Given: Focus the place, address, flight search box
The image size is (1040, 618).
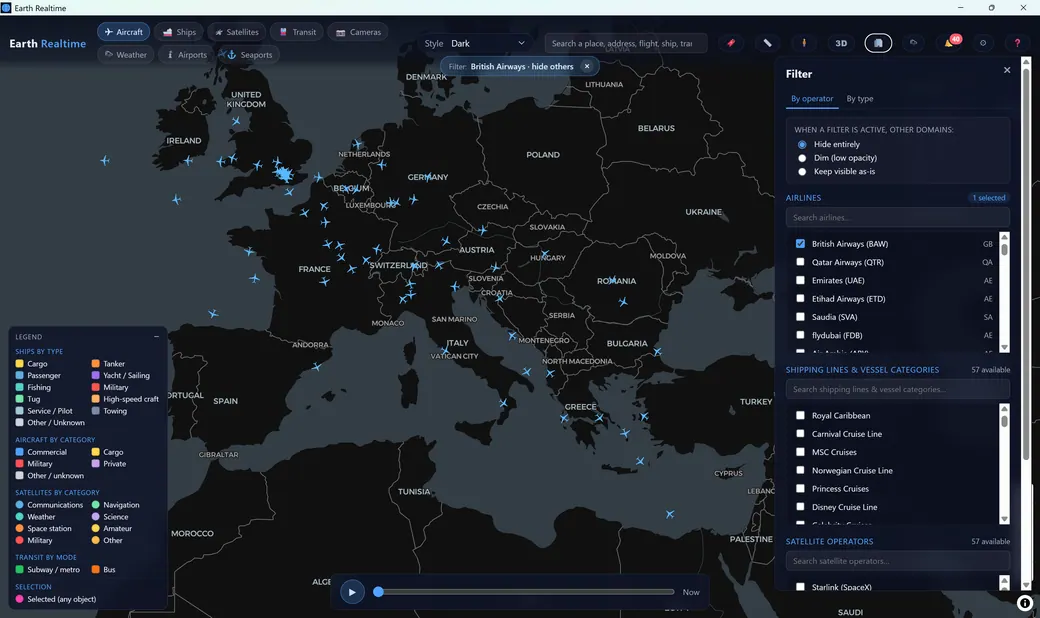Looking at the screenshot, I should click(626, 43).
